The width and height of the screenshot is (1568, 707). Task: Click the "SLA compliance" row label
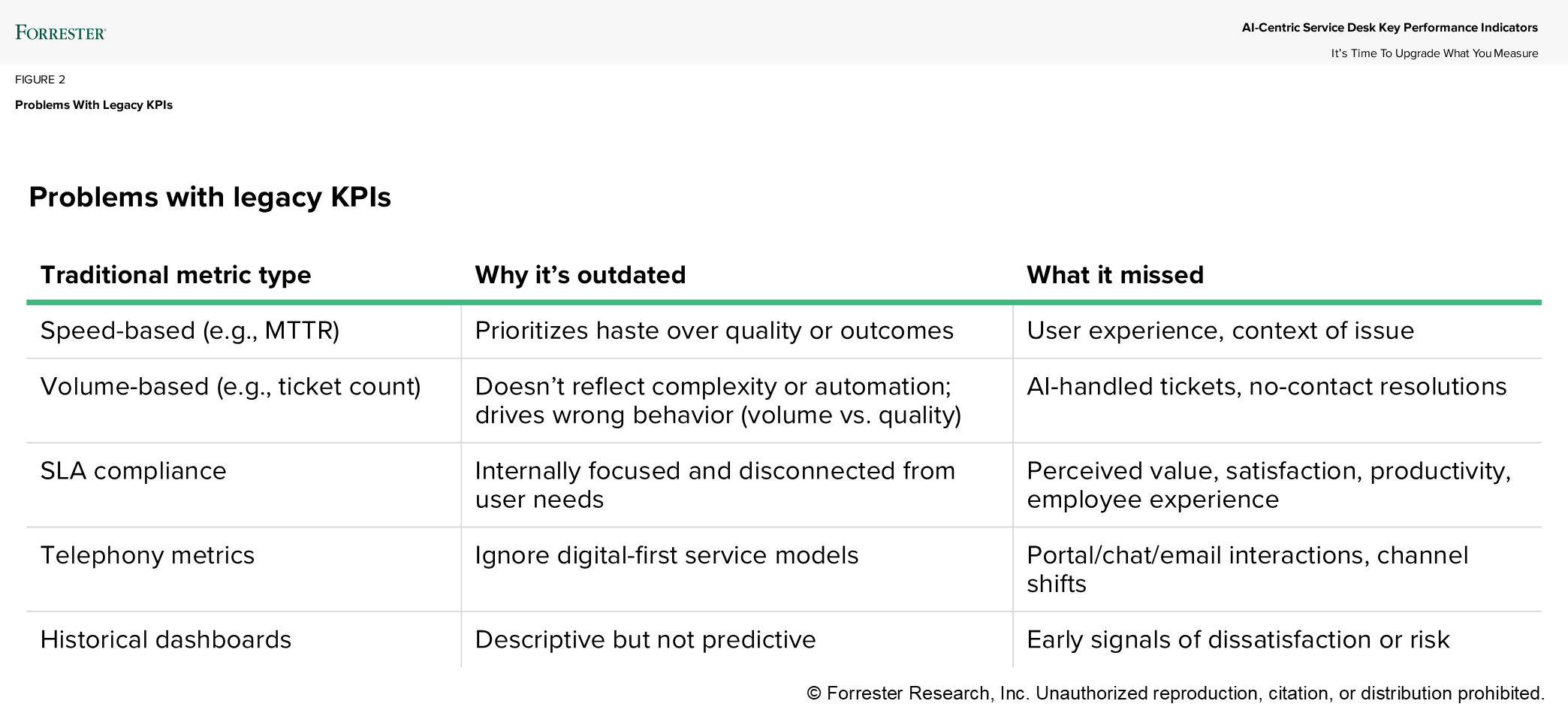pyautogui.click(x=133, y=471)
